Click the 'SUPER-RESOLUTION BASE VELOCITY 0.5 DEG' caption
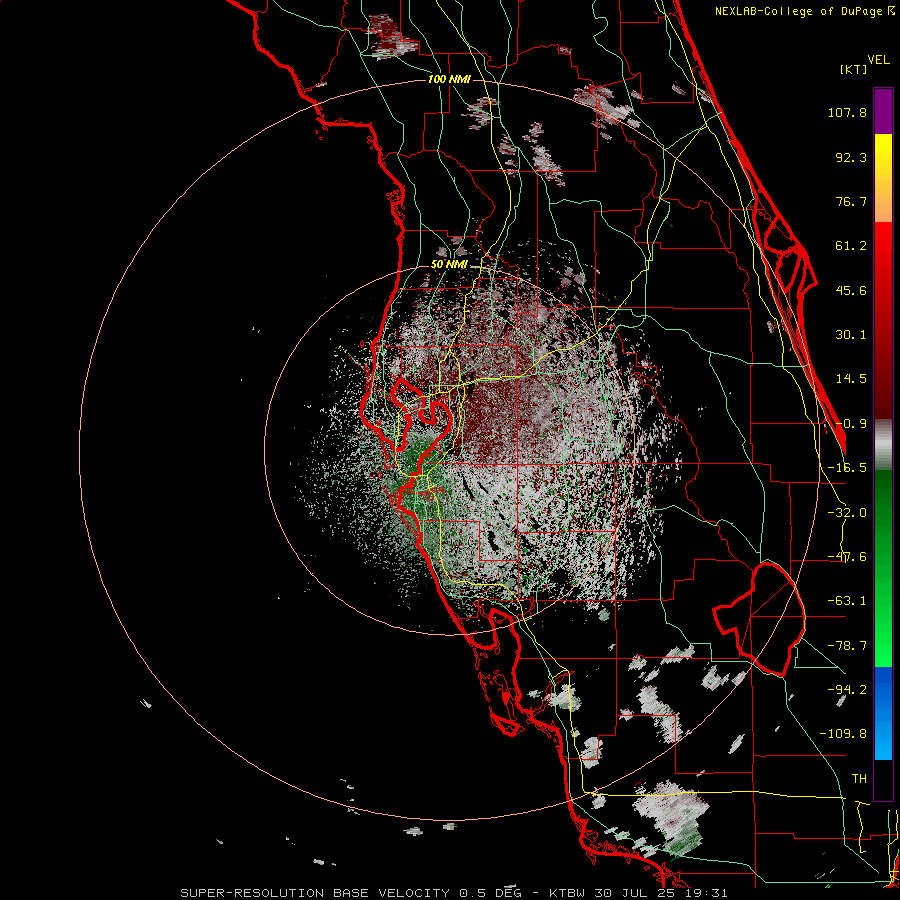This screenshot has width=900, height=900. 351,893
